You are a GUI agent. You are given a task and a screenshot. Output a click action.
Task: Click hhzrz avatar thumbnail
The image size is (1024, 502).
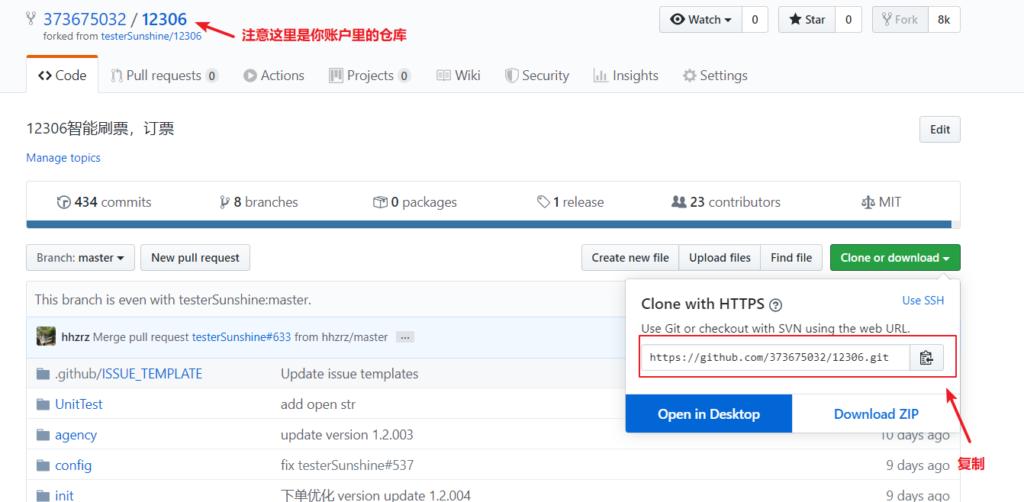click(46, 337)
